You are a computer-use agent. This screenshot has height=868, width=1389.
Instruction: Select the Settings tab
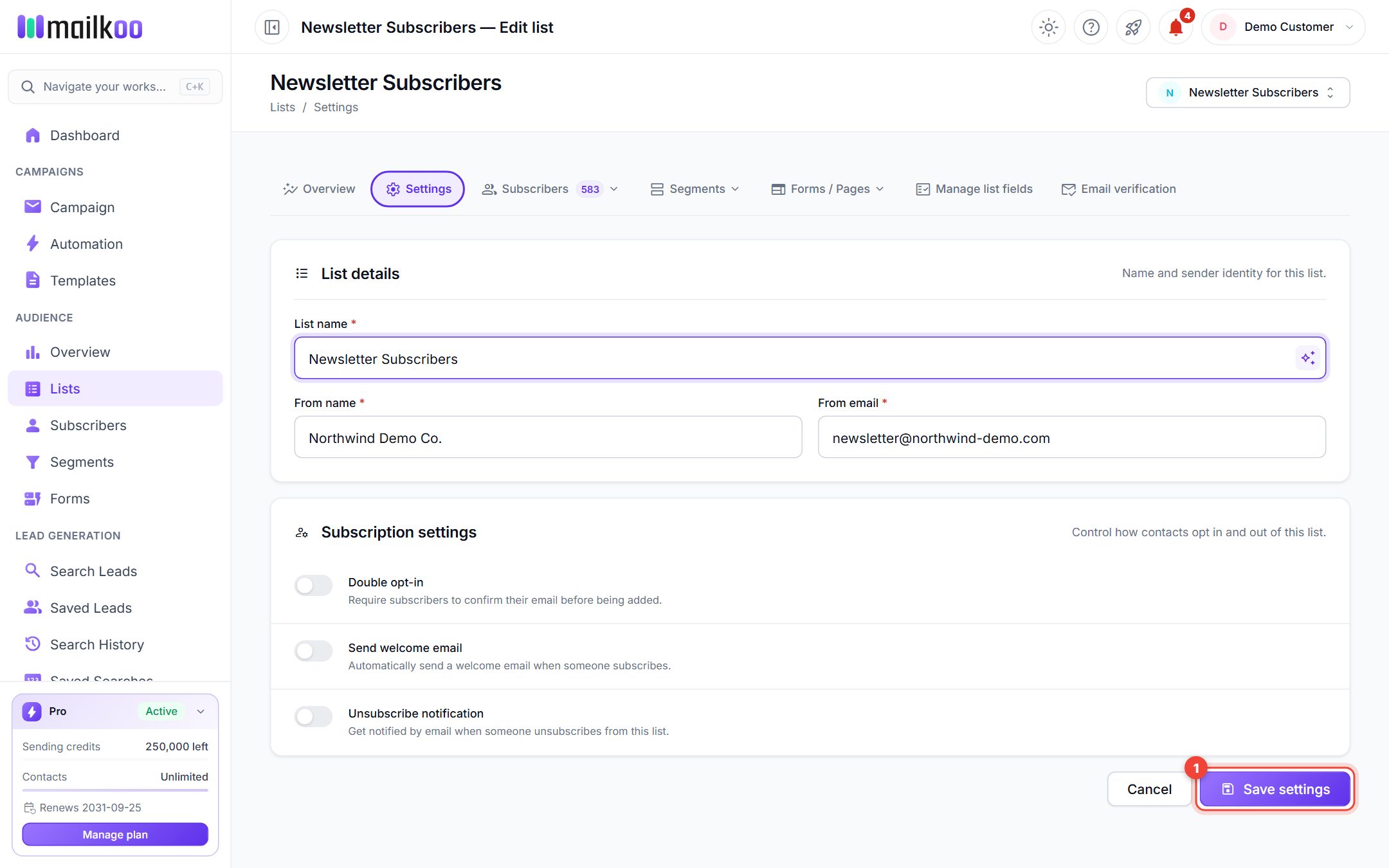point(418,189)
